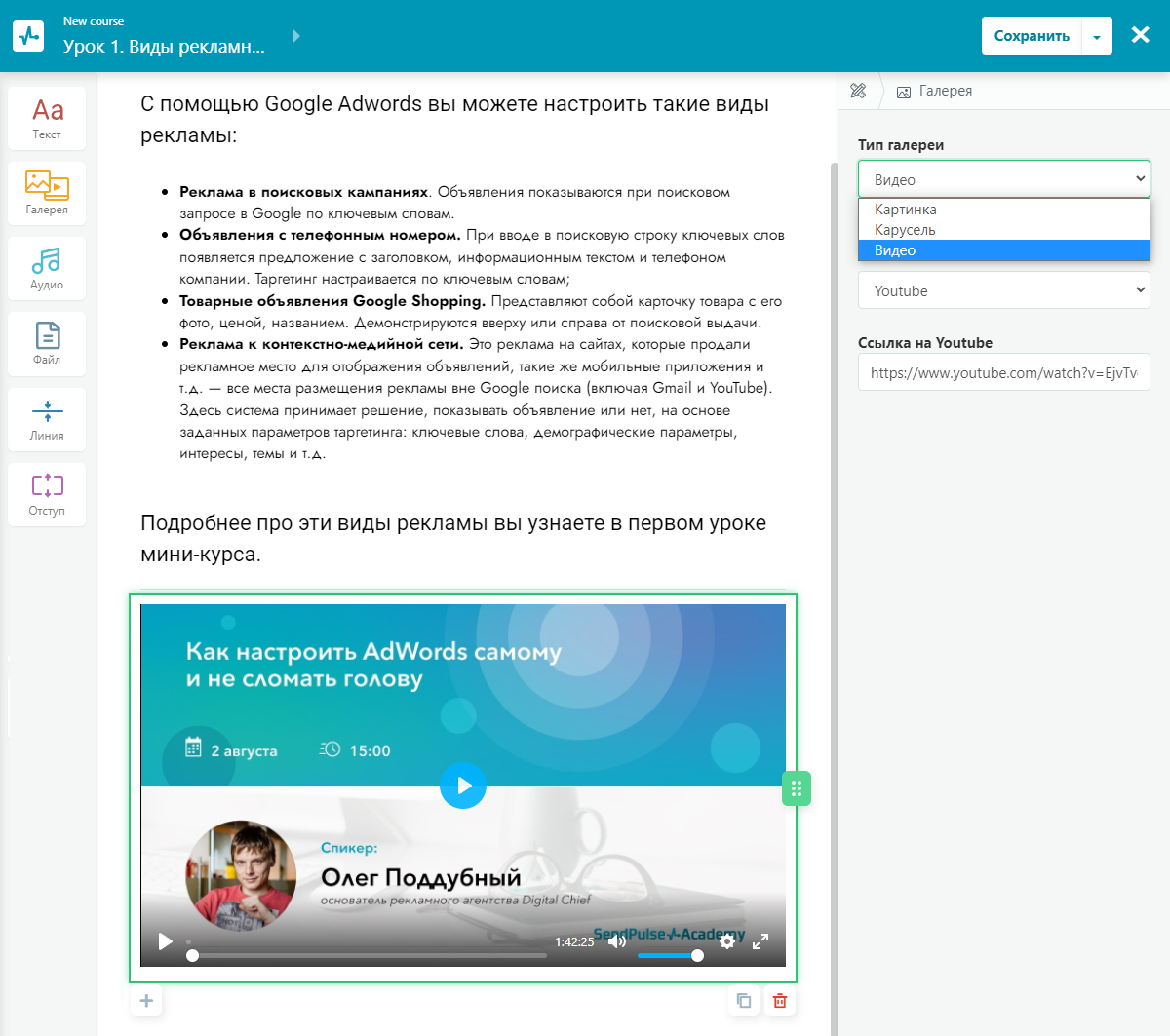The image size is (1170, 1036).
Task: Click the lesson title Урок 1. Виды рекламн...
Action: 164,46
